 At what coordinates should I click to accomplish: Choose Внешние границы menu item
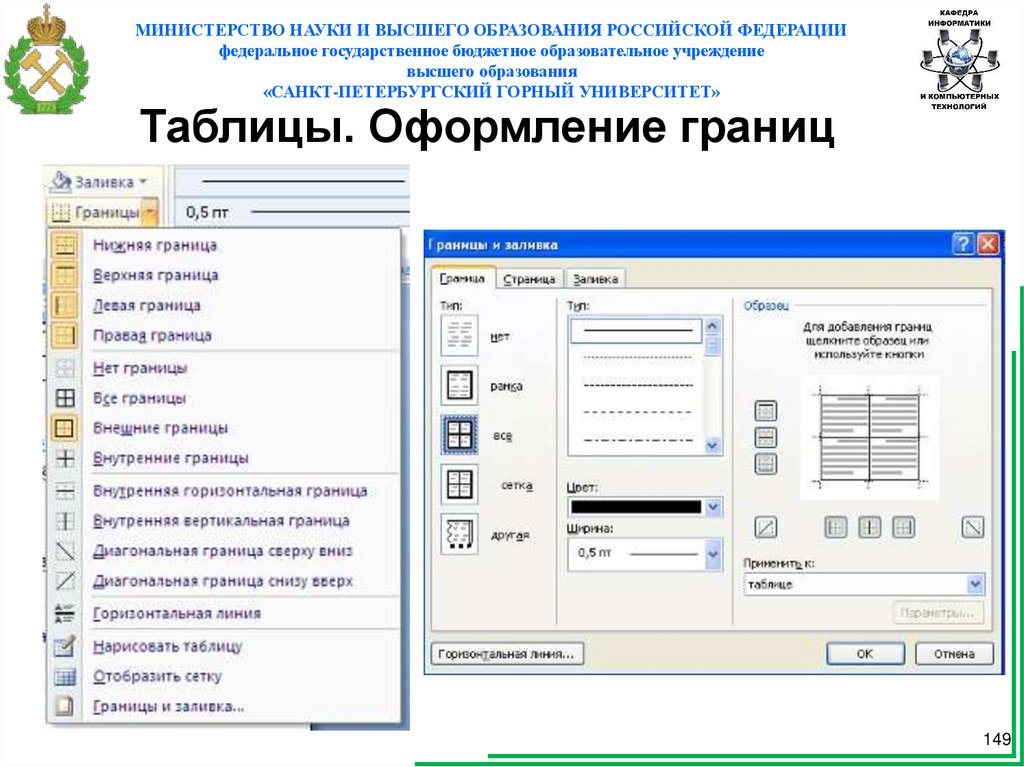coord(223,429)
